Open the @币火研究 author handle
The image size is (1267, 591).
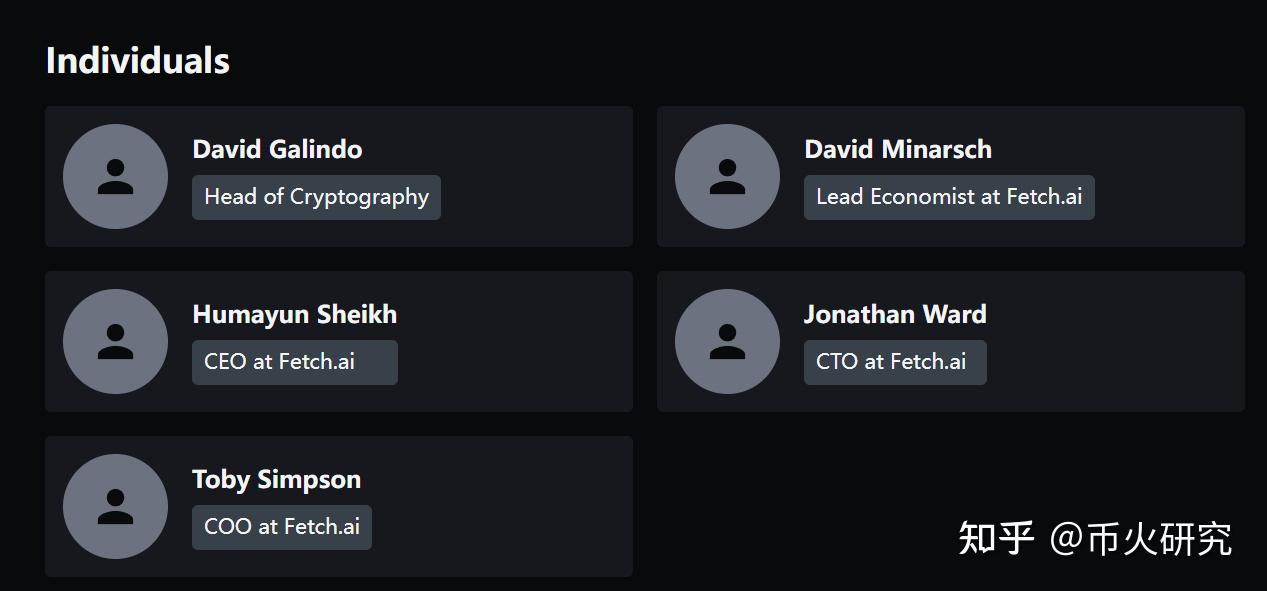click(1140, 538)
